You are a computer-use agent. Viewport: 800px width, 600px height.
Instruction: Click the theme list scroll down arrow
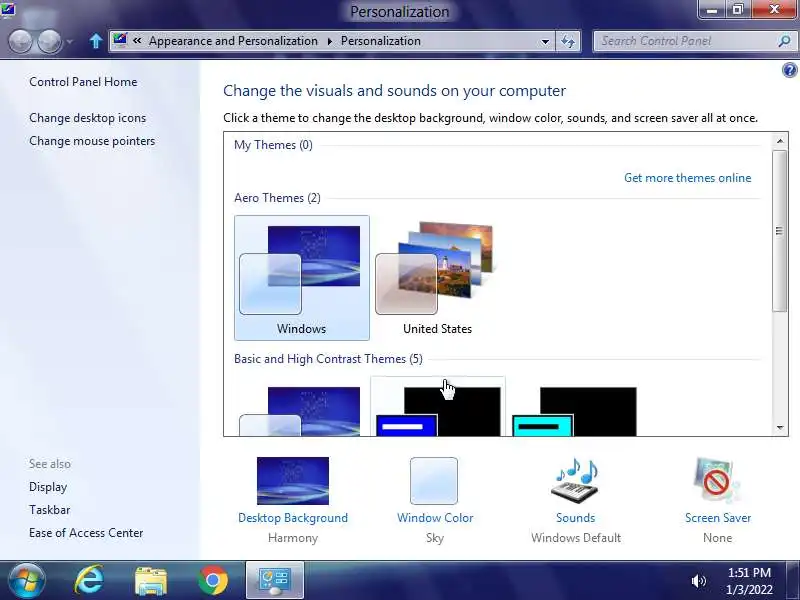(780, 428)
